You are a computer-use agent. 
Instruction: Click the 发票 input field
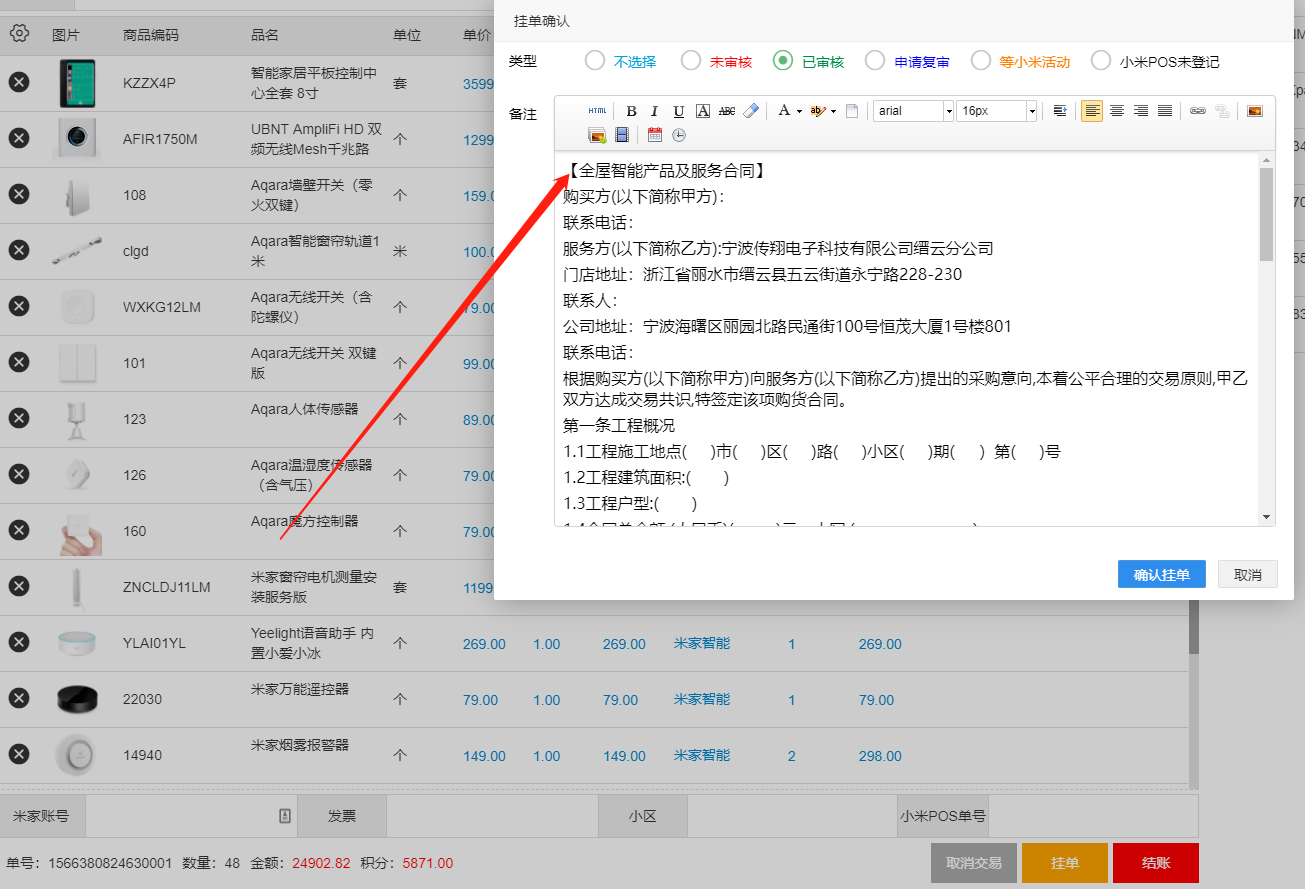pyautogui.click(x=492, y=816)
